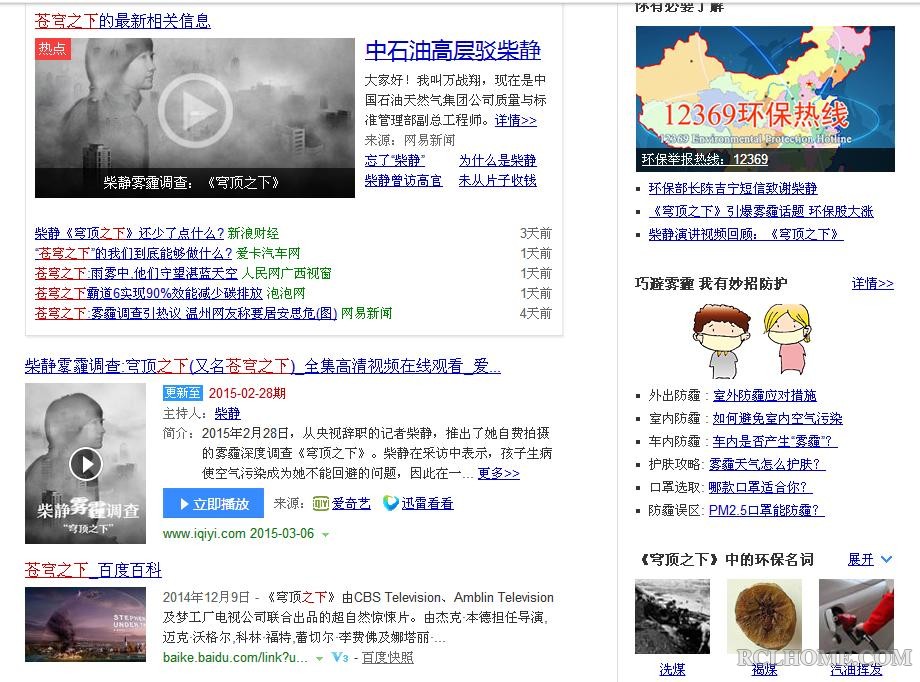Click the 褐煤 thumbnail image
920x682 pixels.
pos(764,616)
